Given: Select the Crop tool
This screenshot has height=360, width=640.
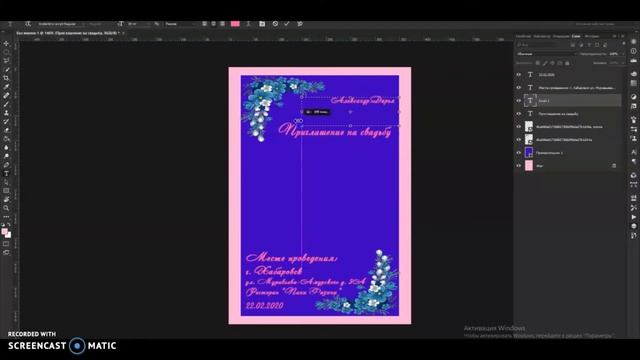Looking at the screenshot, I should 6,78.
